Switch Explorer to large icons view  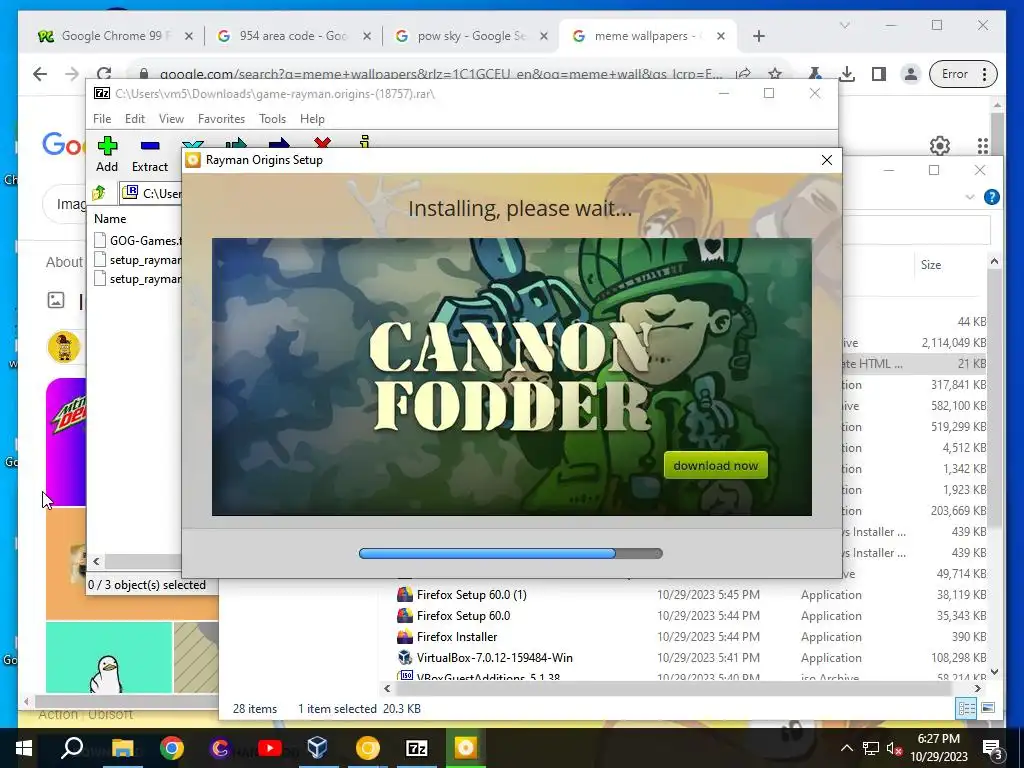(989, 709)
